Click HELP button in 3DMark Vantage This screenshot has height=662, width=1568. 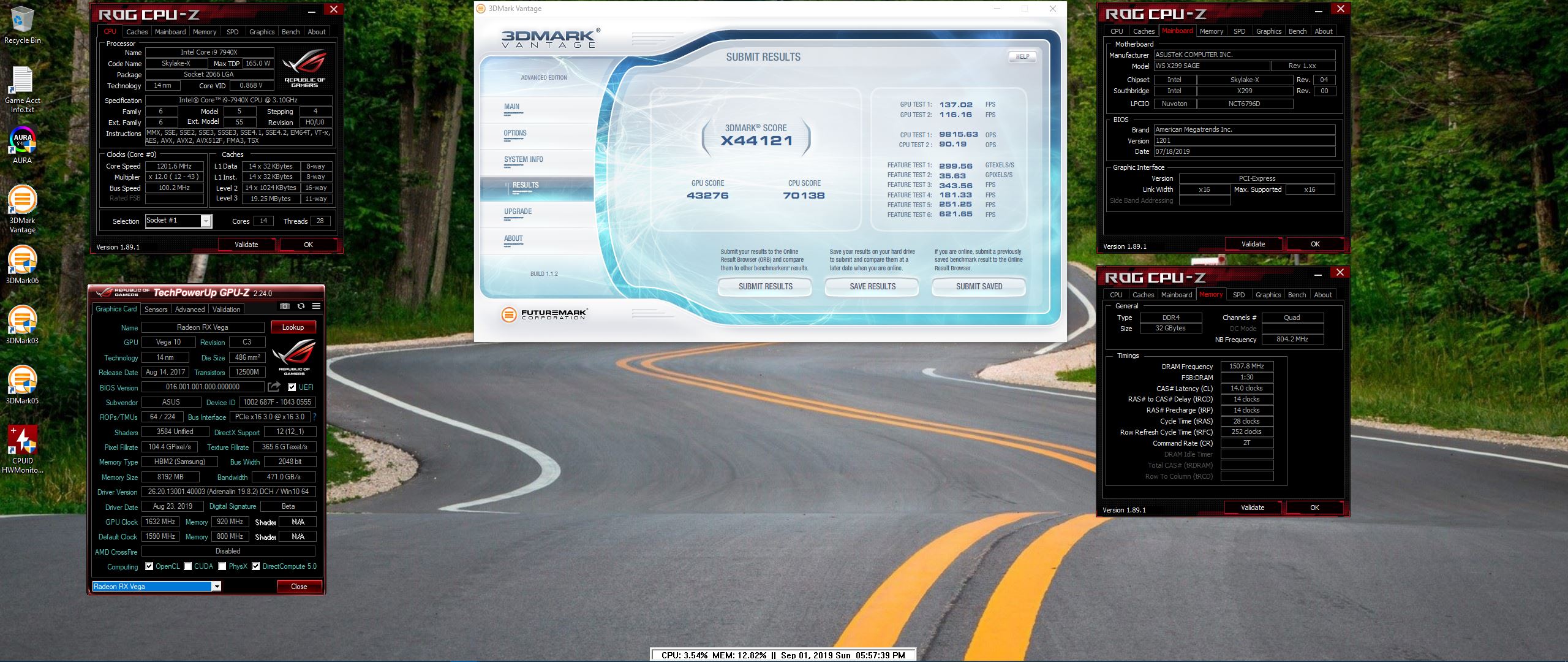(1022, 56)
